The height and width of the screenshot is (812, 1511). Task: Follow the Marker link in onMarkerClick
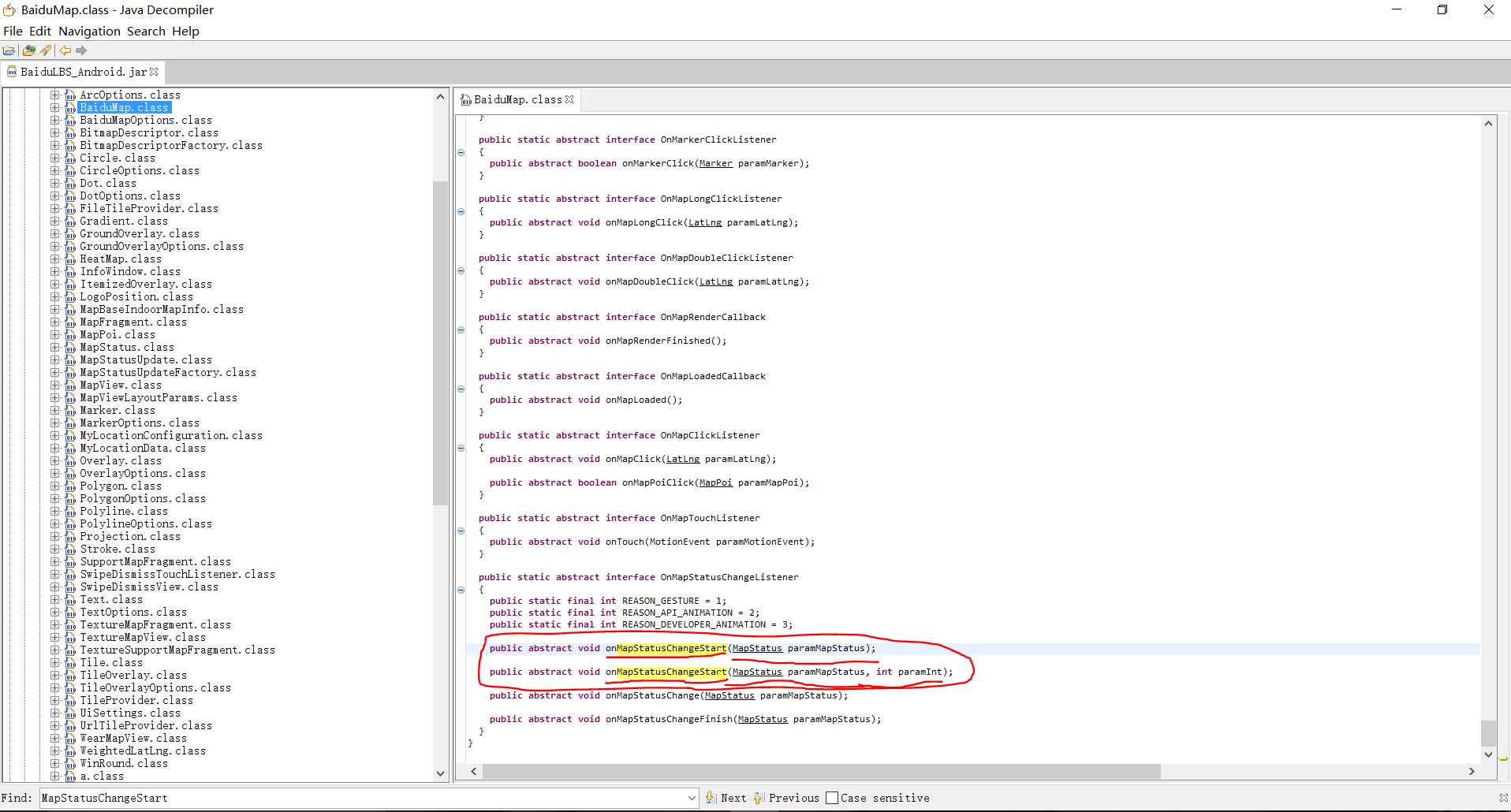coord(715,164)
